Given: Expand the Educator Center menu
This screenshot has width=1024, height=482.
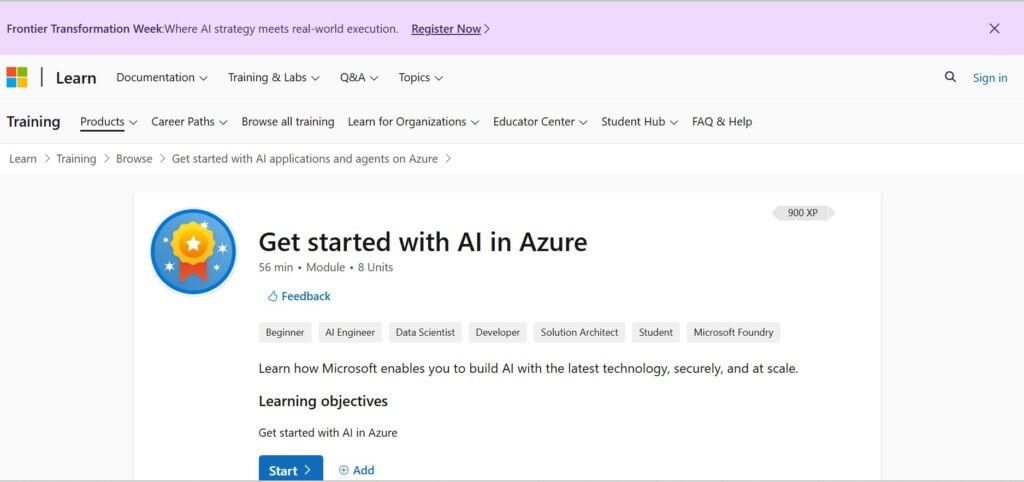Looking at the screenshot, I should 540,121.
